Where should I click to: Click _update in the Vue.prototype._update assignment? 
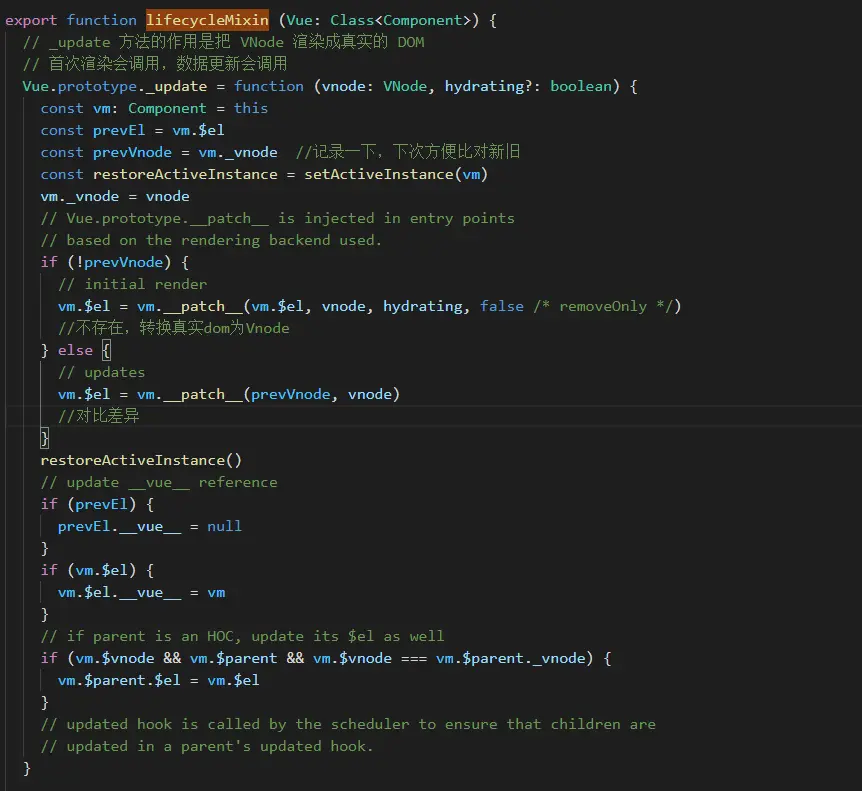coord(176,86)
